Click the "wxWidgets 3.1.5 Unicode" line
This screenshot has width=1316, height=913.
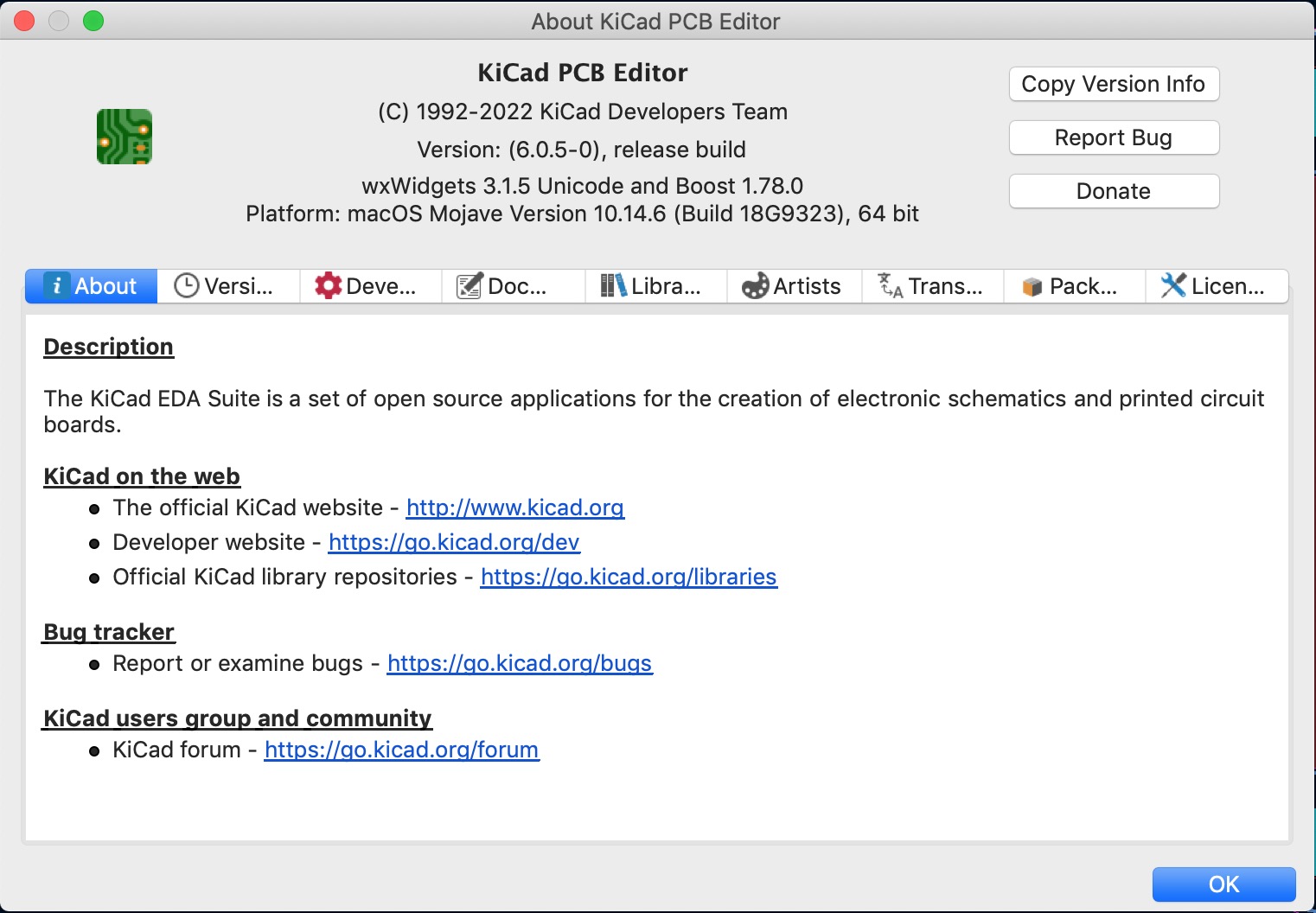click(x=583, y=186)
